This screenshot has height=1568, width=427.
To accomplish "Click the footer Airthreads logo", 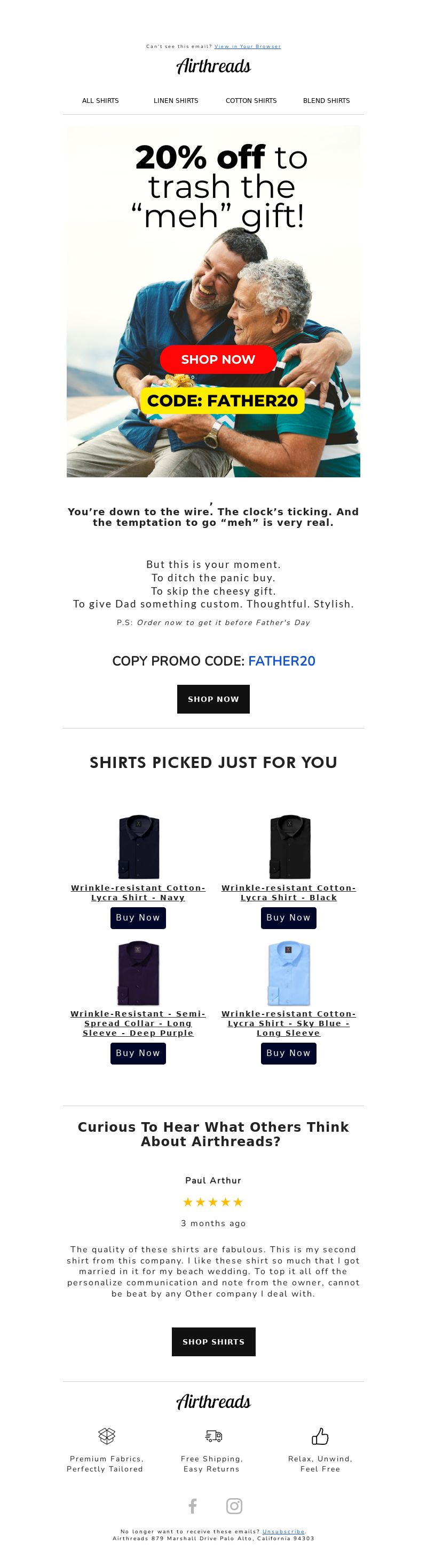I will (213, 1403).
